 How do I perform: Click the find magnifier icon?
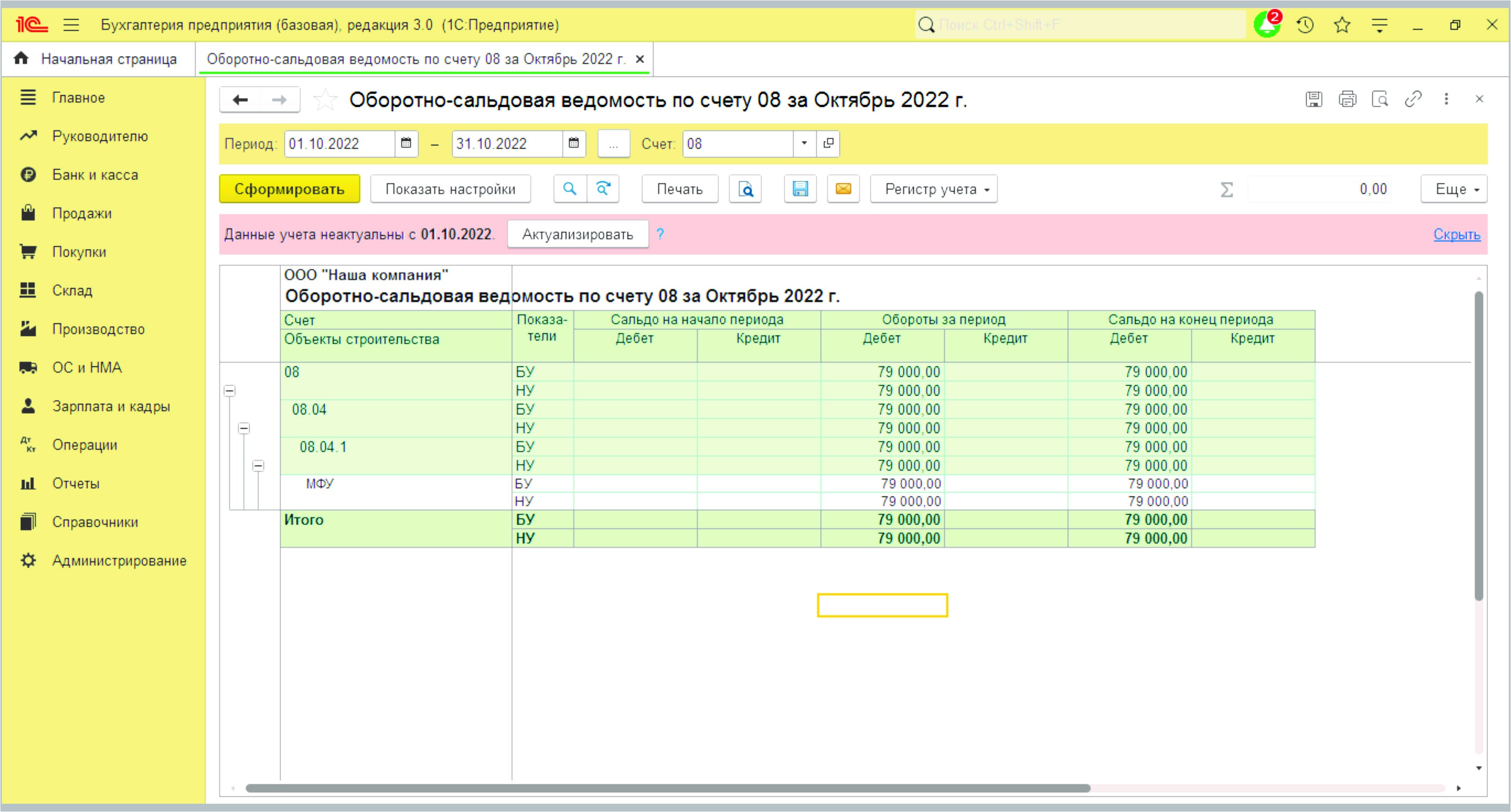point(569,189)
